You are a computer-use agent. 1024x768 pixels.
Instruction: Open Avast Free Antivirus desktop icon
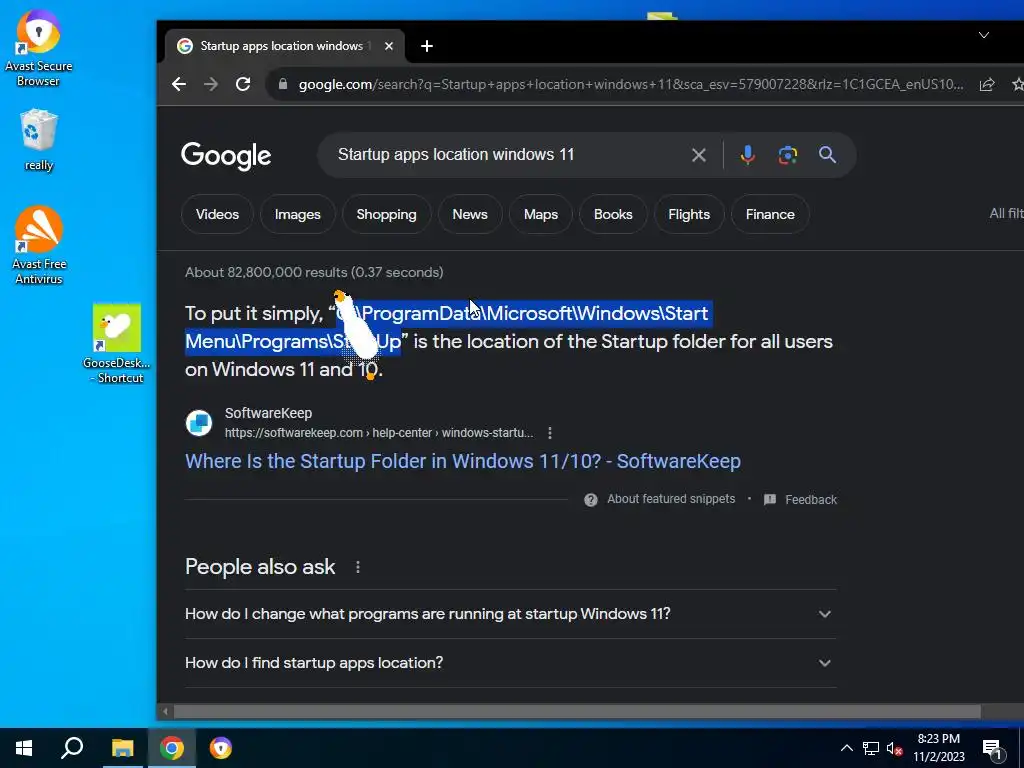[x=39, y=246]
